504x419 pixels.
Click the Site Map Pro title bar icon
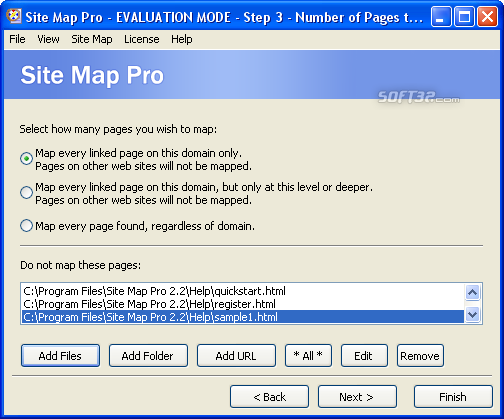14,16
